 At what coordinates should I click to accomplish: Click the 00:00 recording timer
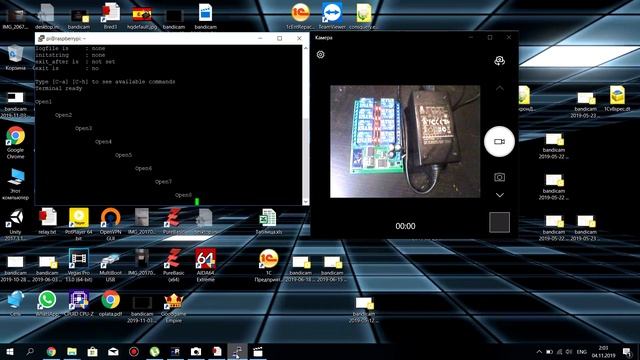click(405, 226)
